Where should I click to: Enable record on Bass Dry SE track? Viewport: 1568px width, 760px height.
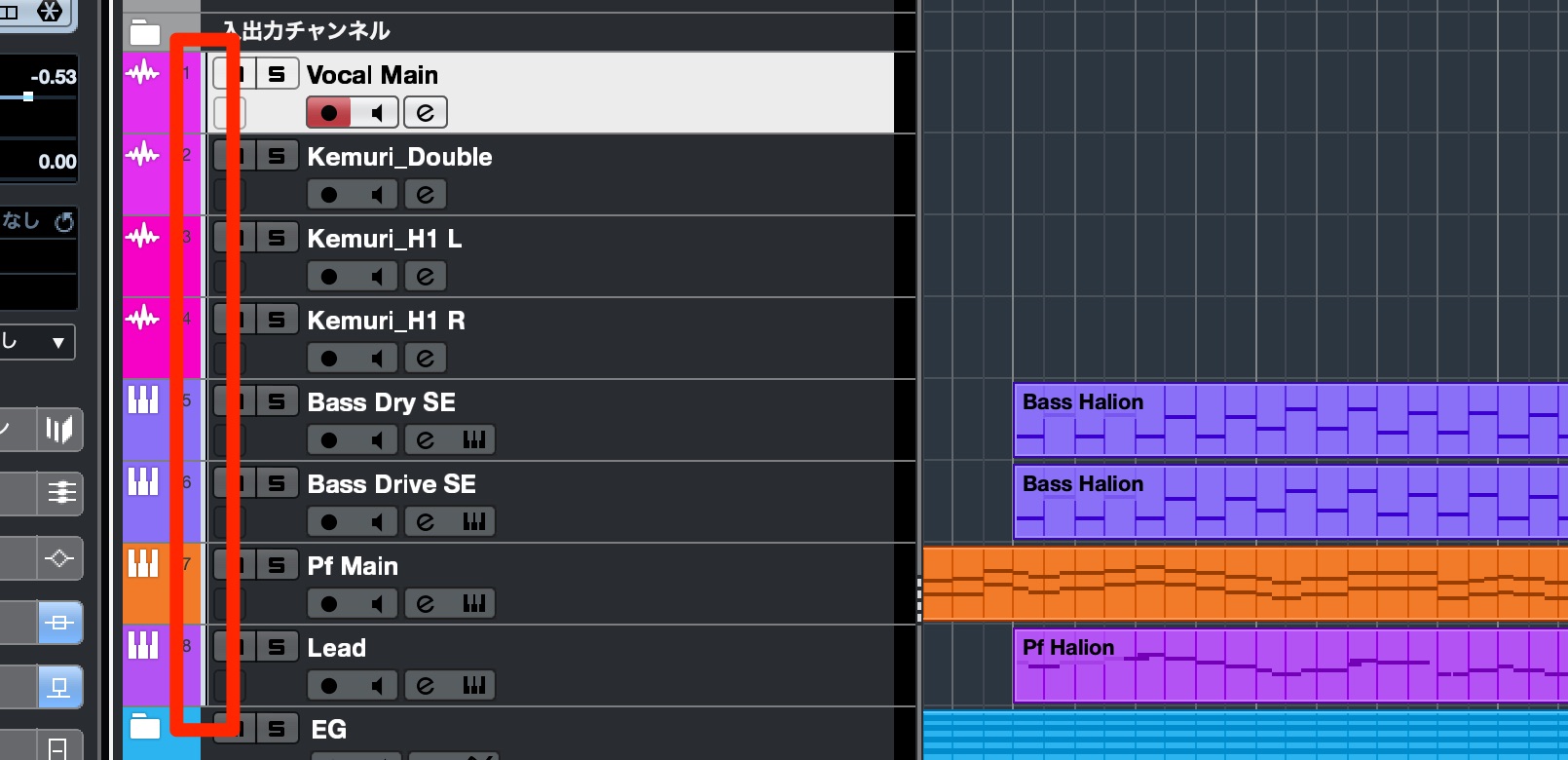(x=329, y=440)
